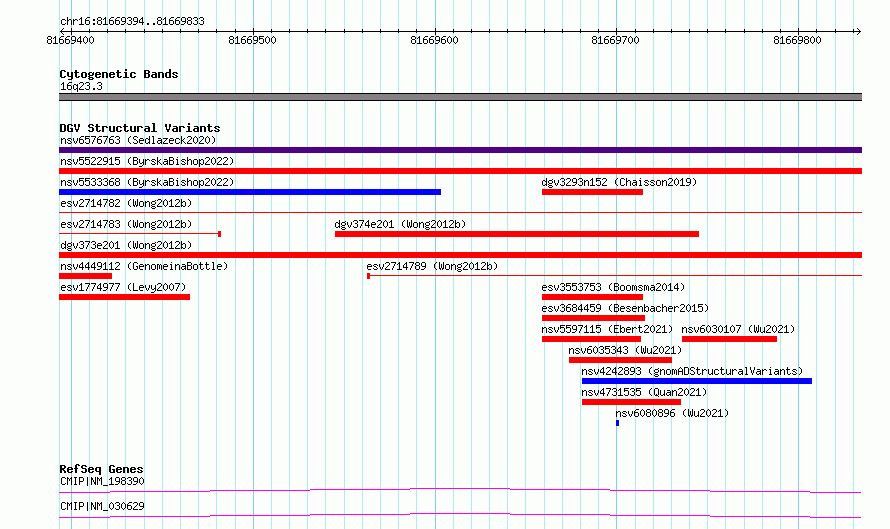The width and height of the screenshot is (890, 529).
Task: Click the red esv3553753 variant bar
Action: 592,297
